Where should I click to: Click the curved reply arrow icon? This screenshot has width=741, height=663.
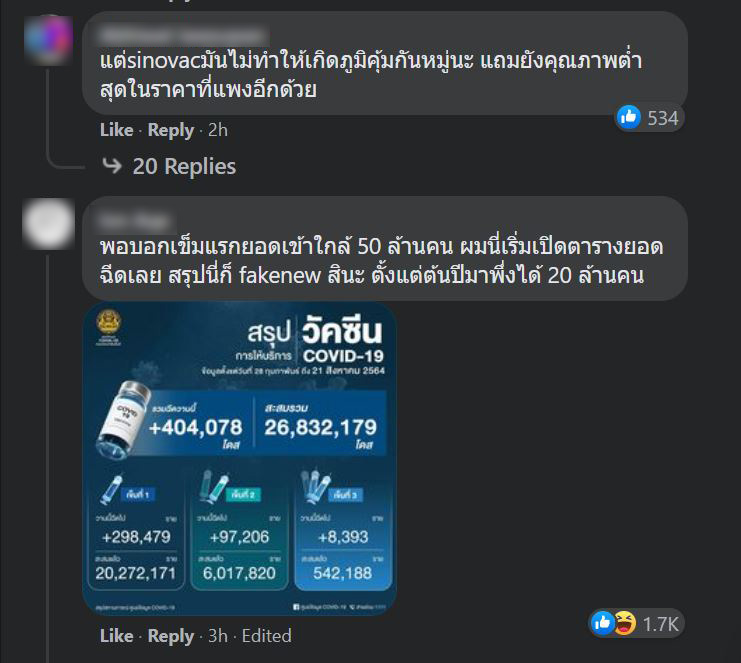click(x=112, y=166)
